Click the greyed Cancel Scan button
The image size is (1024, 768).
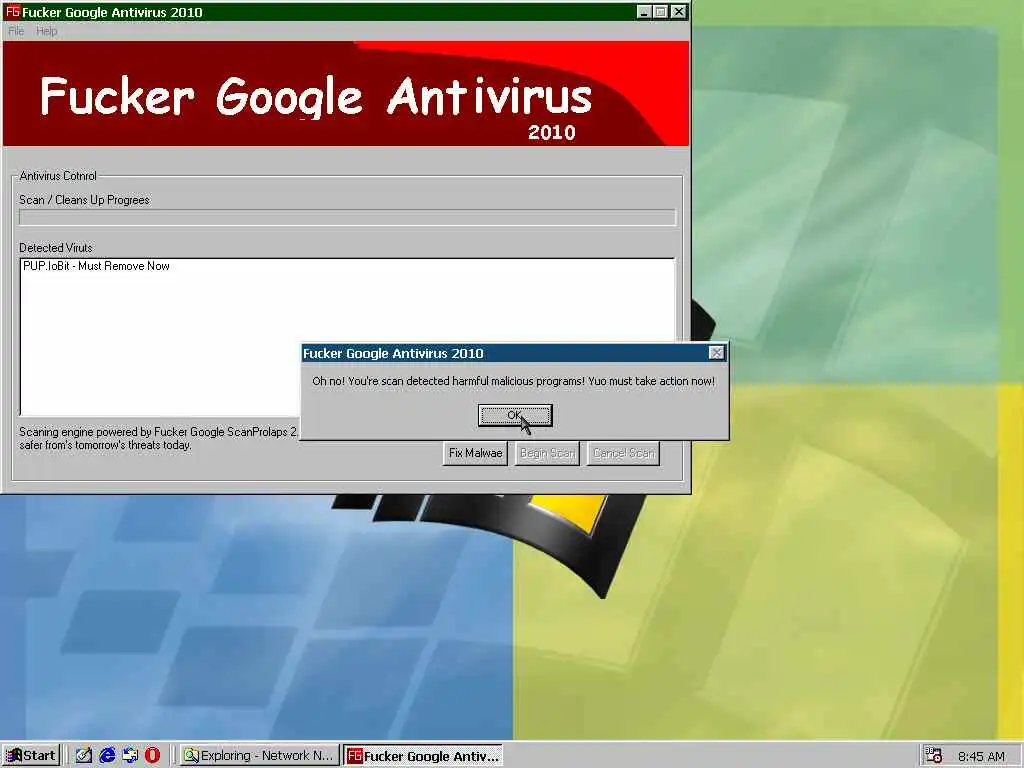tap(624, 453)
